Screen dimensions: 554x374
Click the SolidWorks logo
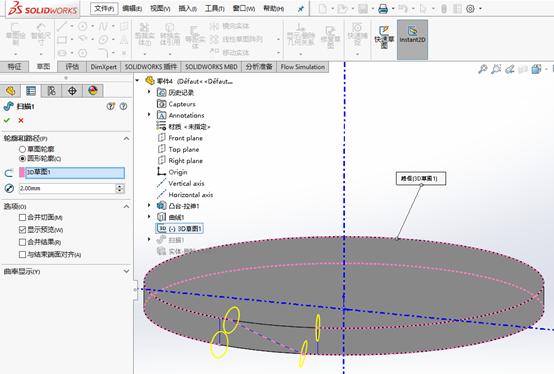tap(43, 9)
